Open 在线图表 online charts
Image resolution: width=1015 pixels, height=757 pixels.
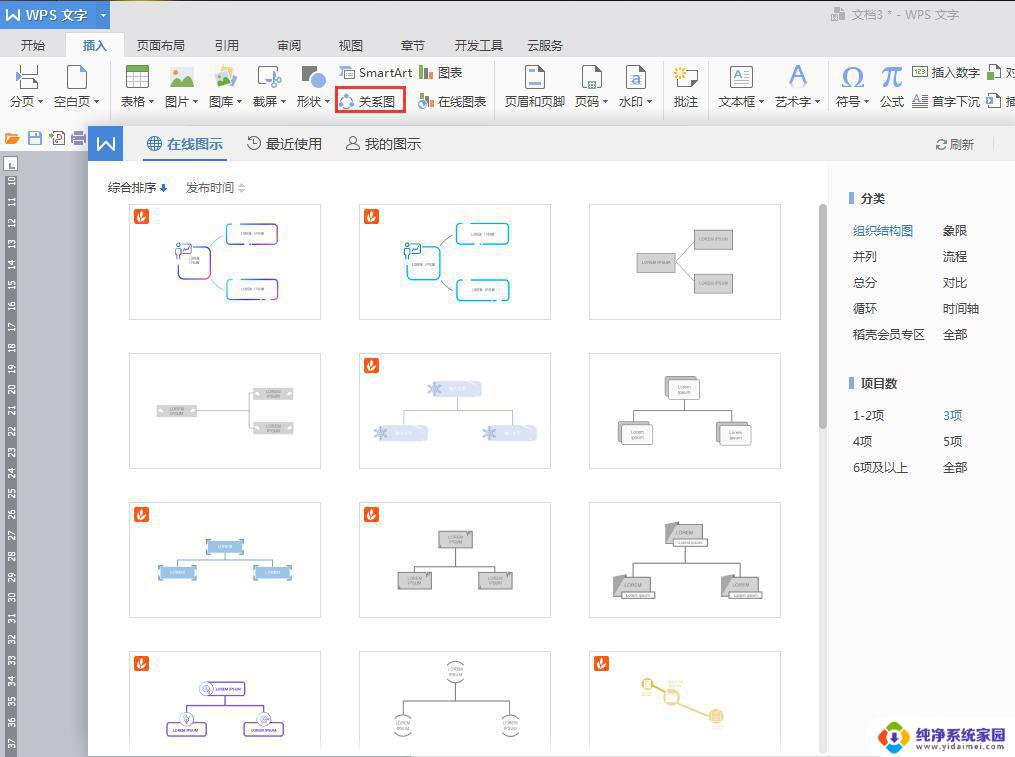tap(452, 102)
